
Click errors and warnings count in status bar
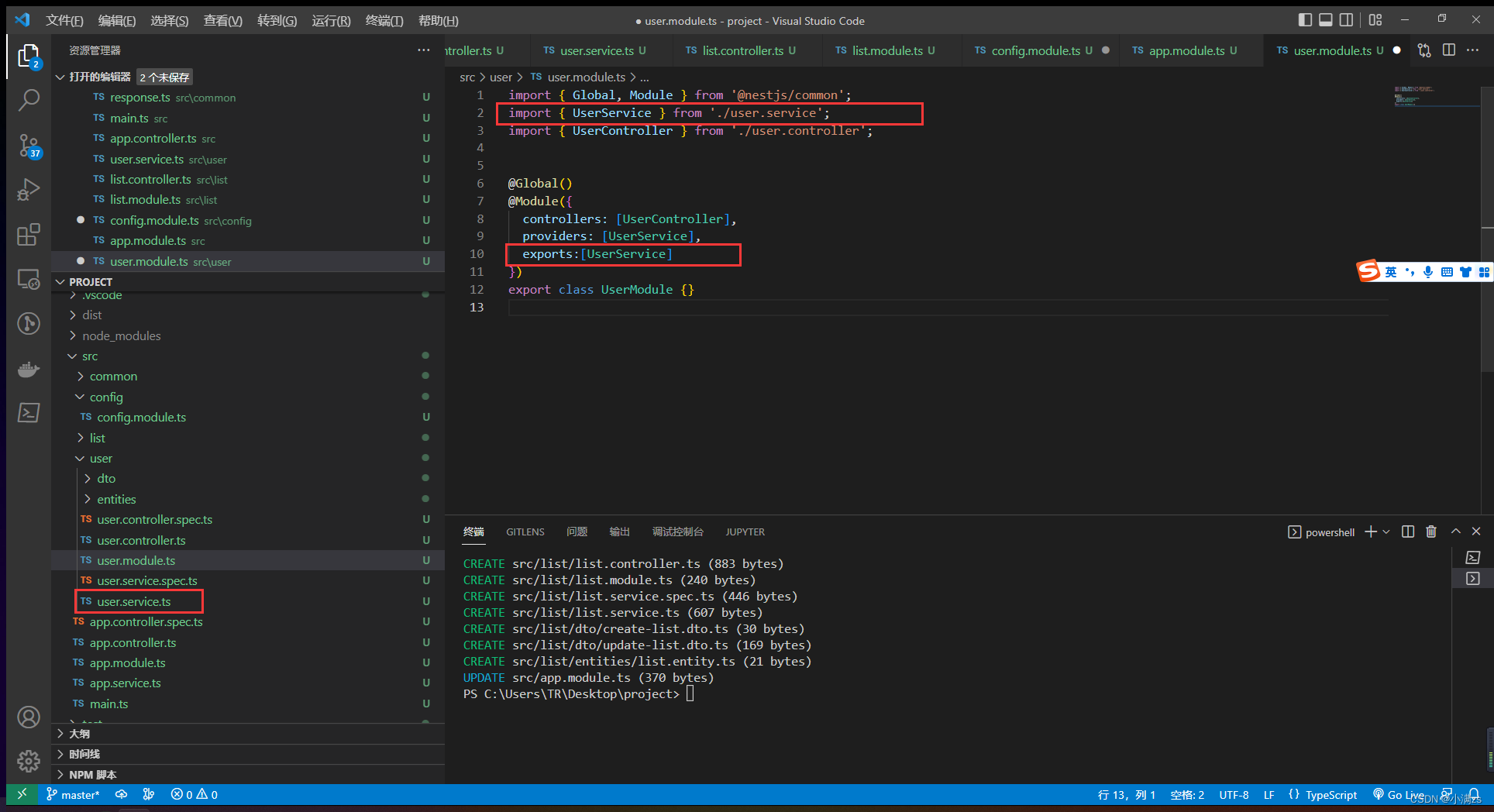pyautogui.click(x=194, y=794)
